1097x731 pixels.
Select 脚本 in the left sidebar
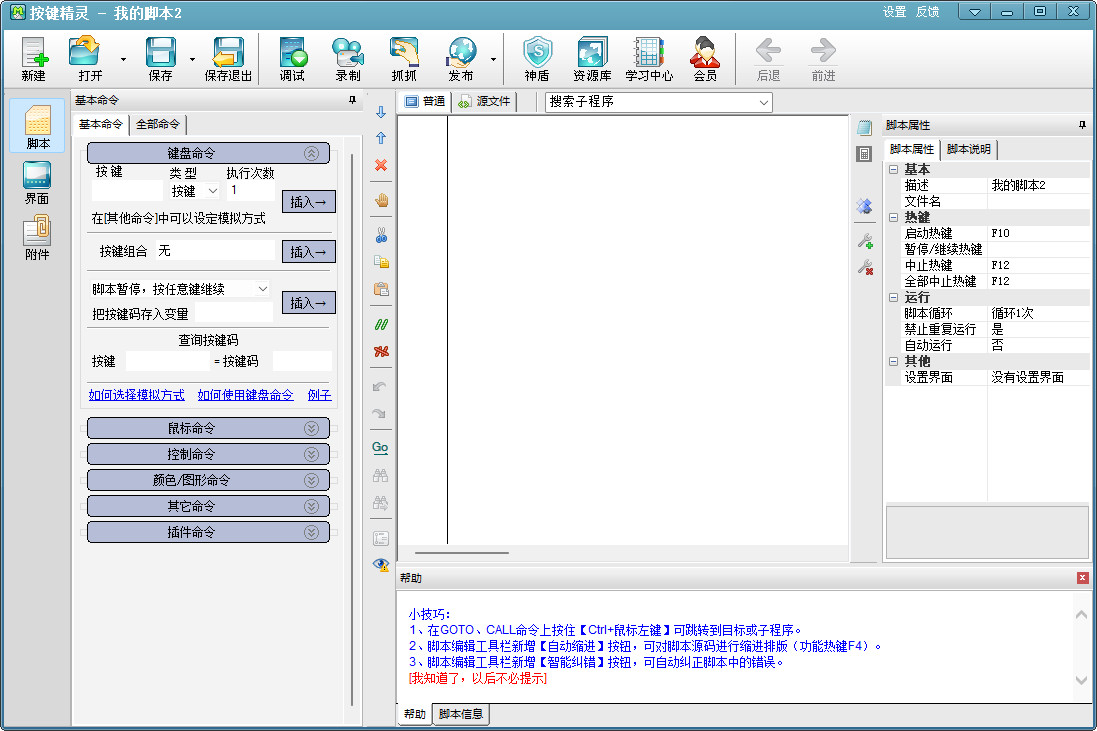point(38,126)
